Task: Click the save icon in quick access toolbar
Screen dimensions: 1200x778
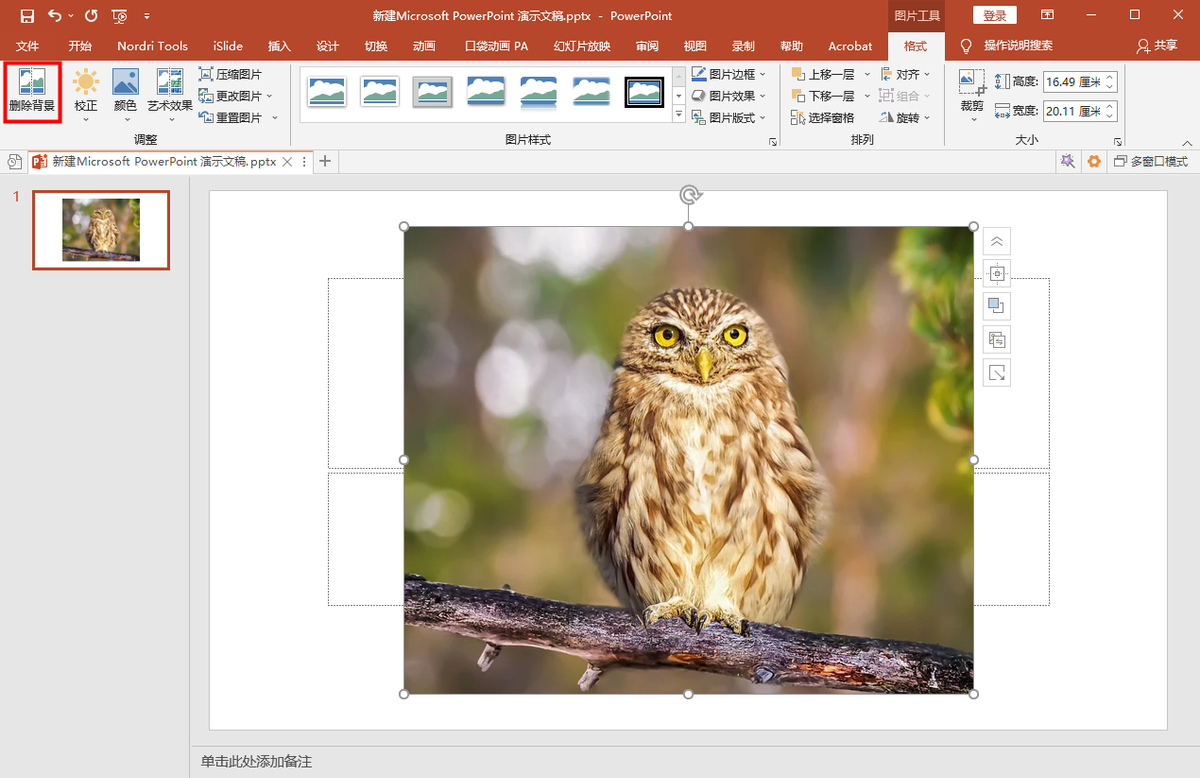Action: tap(27, 16)
